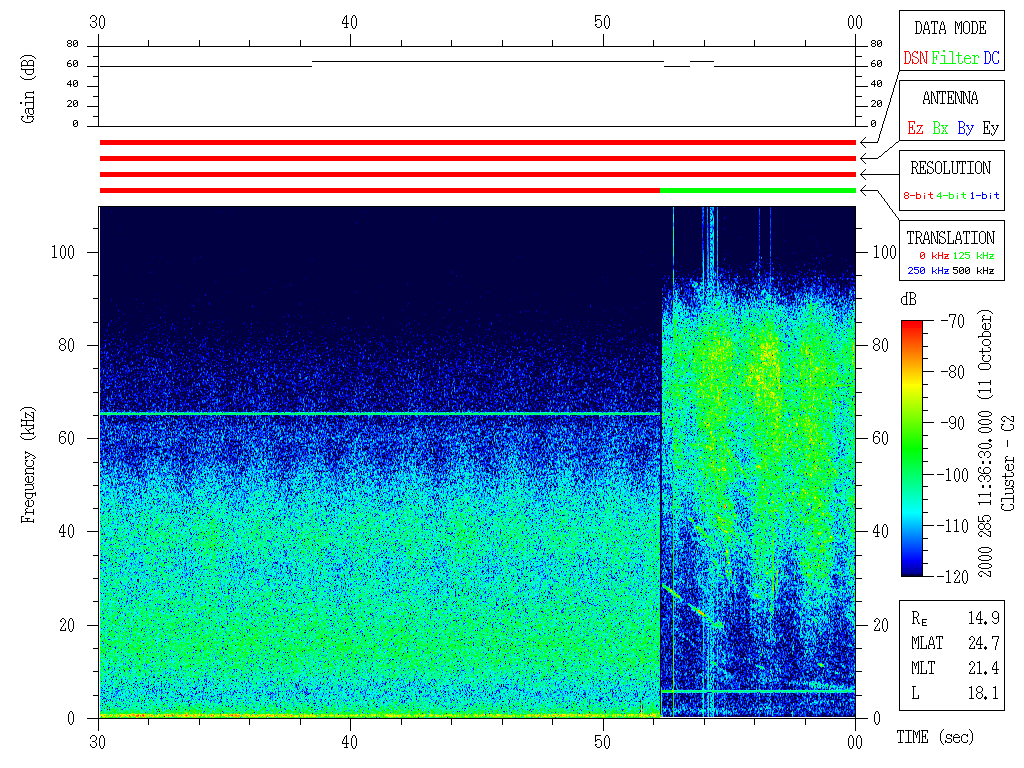Click the horizontal 65 kHz line in the spectrogram
This screenshot has height=768, width=1024.
coord(380,413)
